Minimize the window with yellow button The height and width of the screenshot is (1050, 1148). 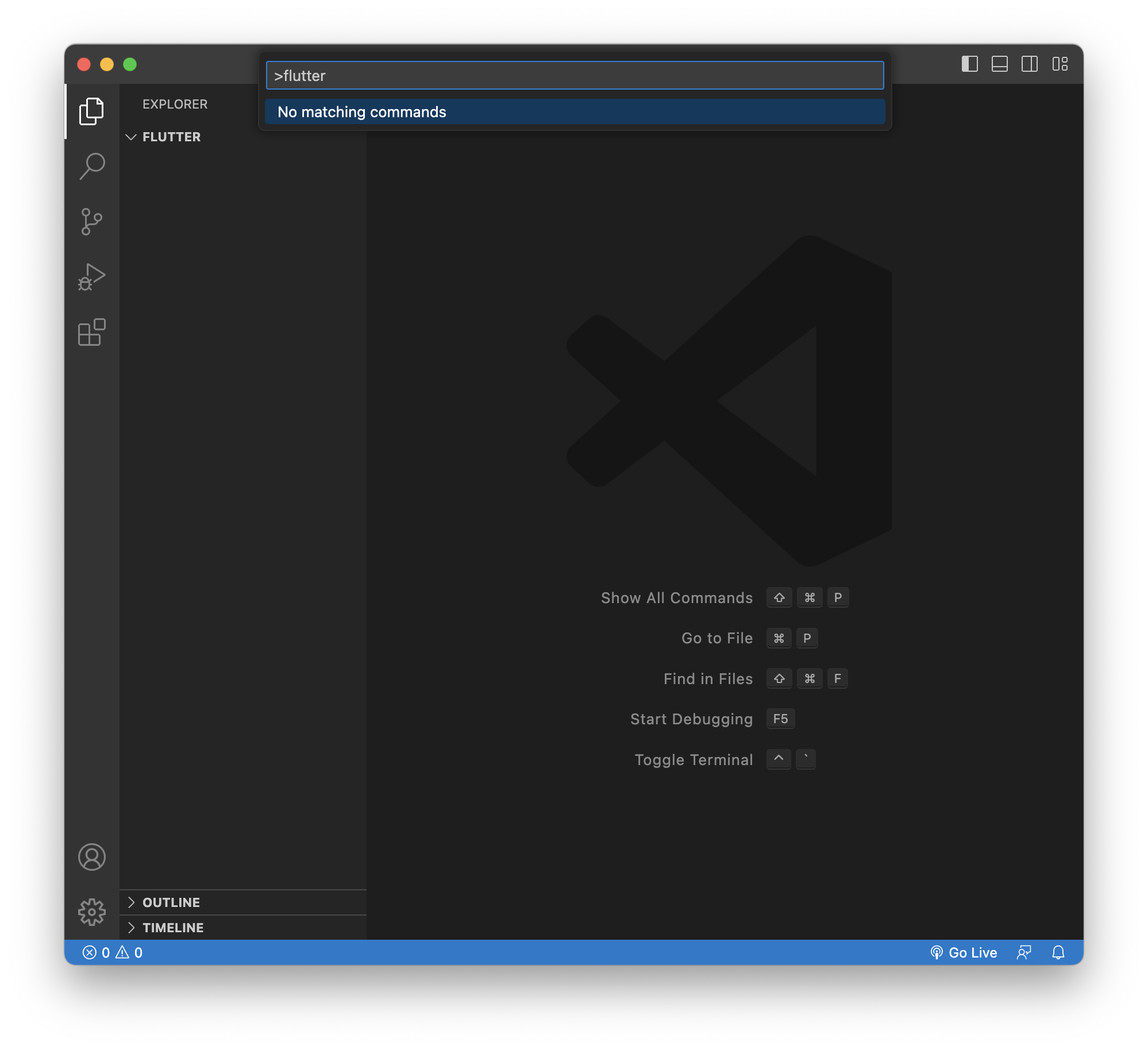click(107, 64)
